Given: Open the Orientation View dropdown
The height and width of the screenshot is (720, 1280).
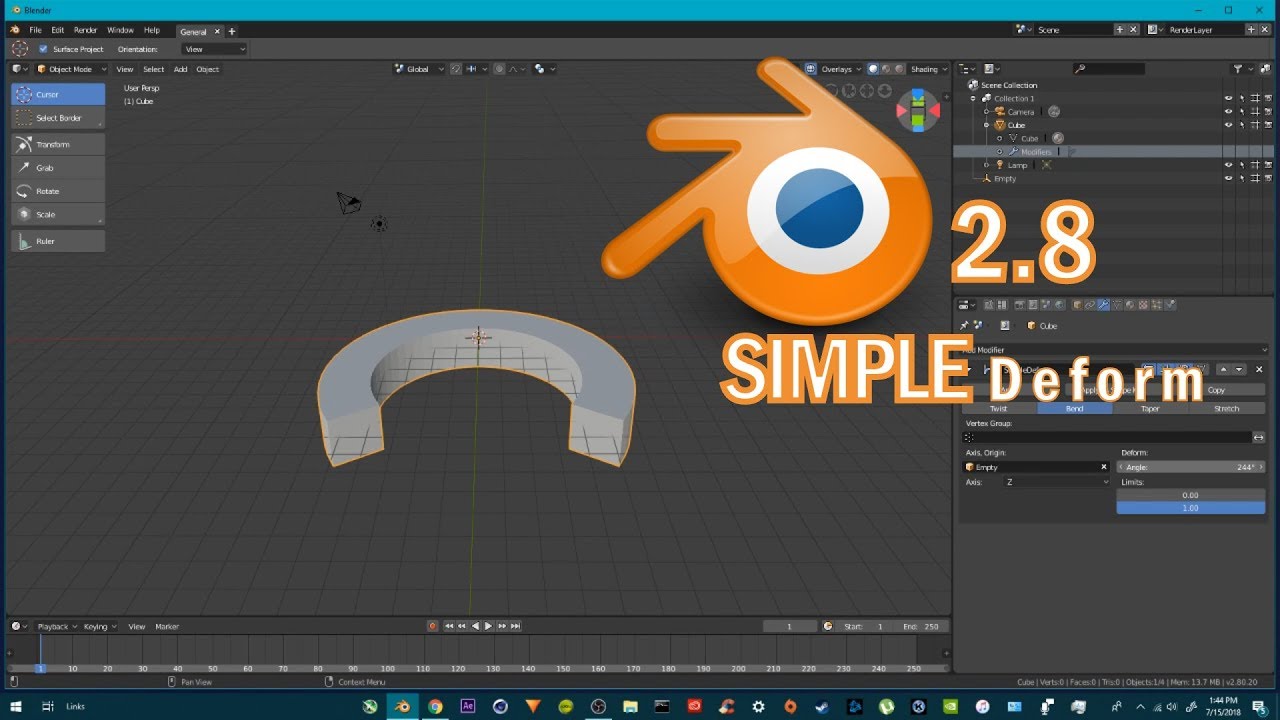Looking at the screenshot, I should pos(214,49).
